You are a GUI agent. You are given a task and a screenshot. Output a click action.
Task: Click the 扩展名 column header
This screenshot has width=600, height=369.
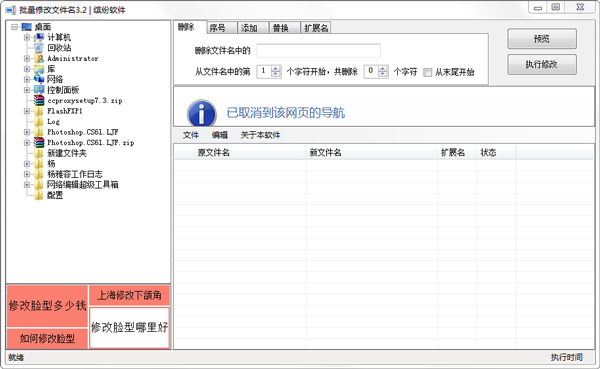(457, 153)
